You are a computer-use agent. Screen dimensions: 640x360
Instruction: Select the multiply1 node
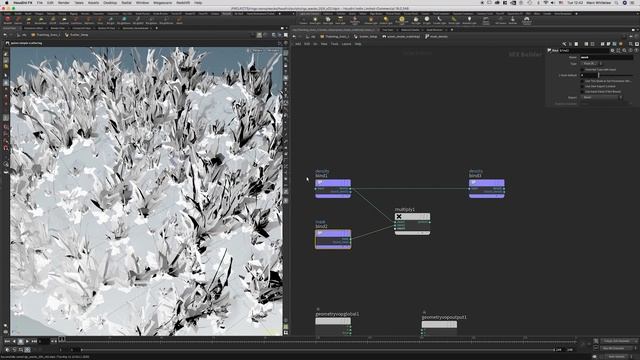412,224
